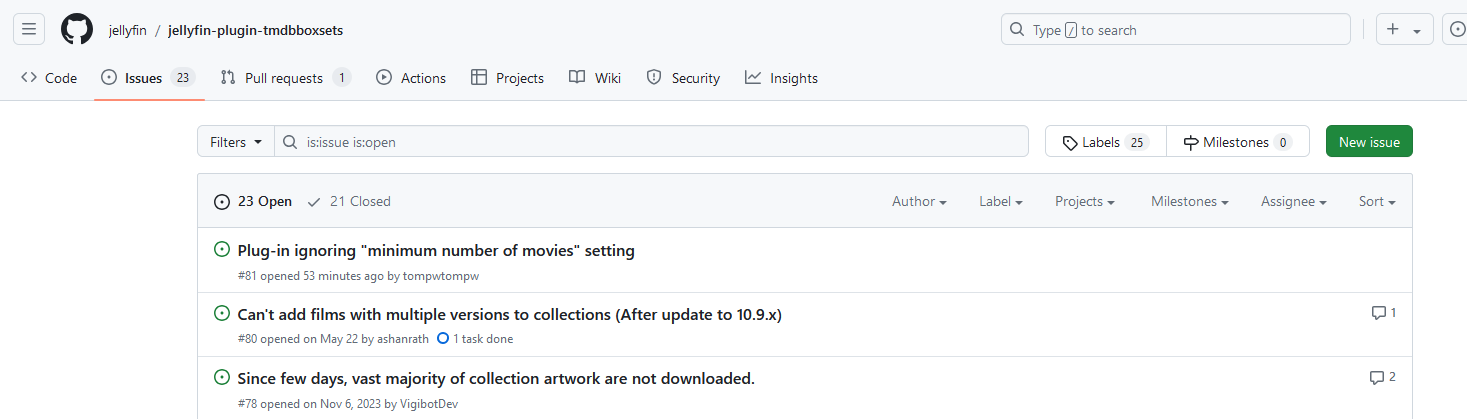The width and height of the screenshot is (1467, 419).
Task: Expand the Sort dropdown
Action: click(1376, 201)
